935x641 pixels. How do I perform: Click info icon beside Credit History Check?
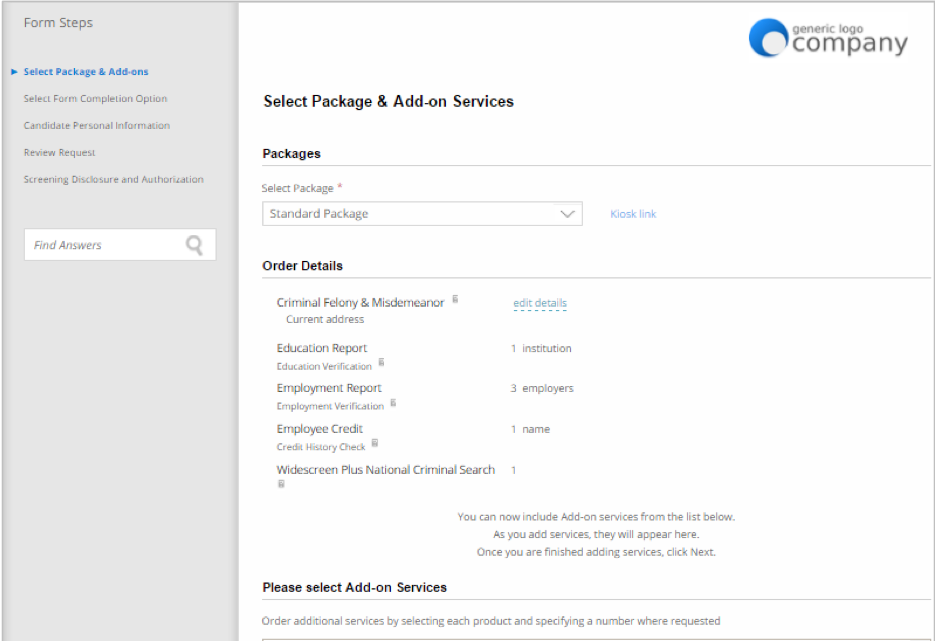[x=374, y=443]
